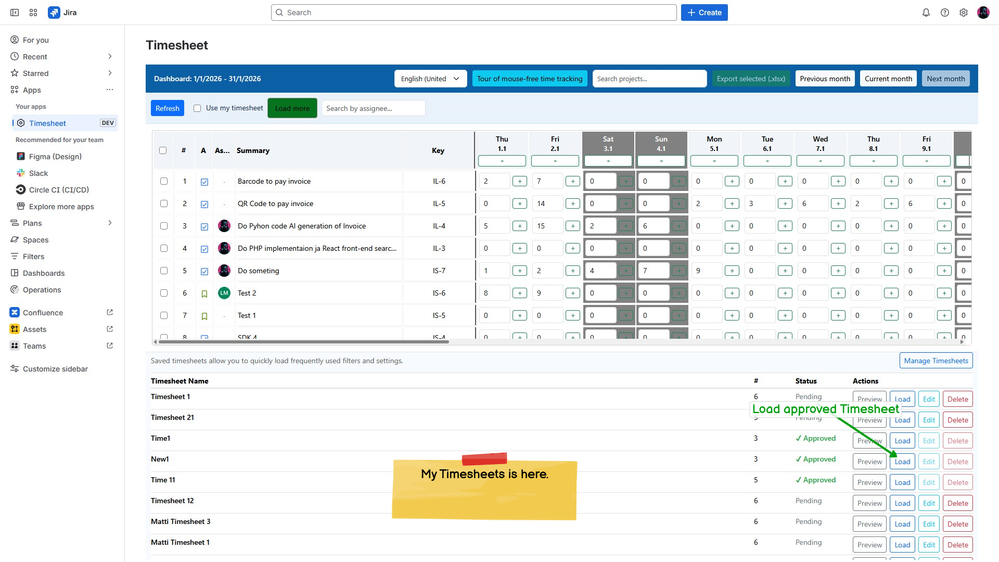The image size is (999, 562).
Task: Click the Refresh button
Action: [168, 108]
